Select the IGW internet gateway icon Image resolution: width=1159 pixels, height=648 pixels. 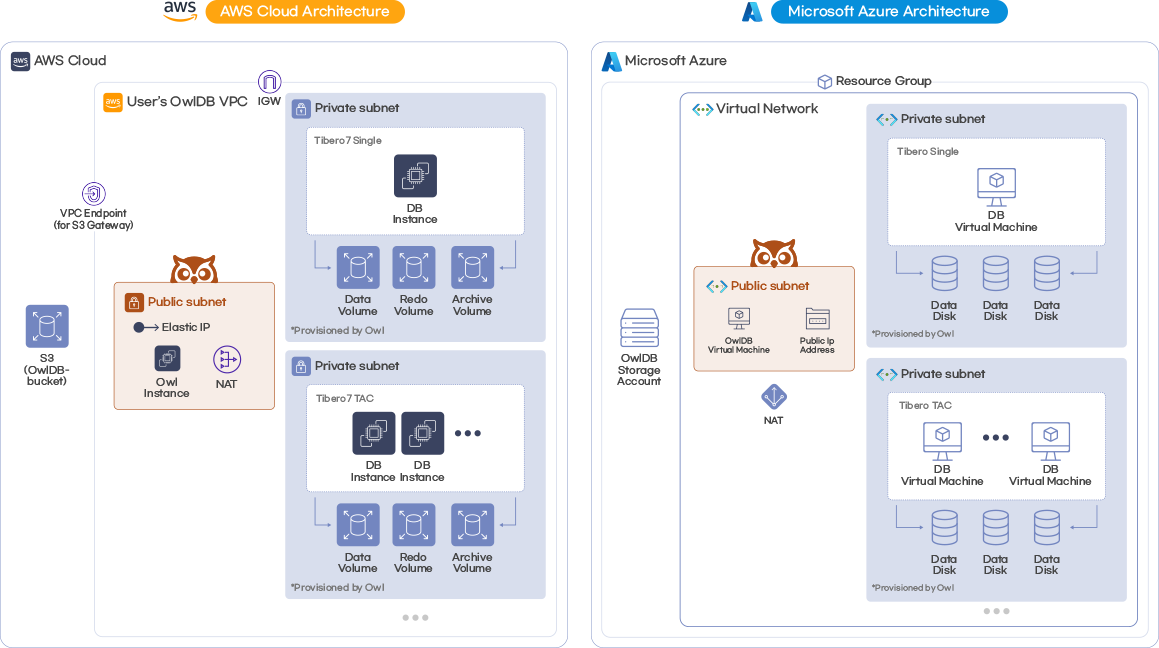[269, 81]
